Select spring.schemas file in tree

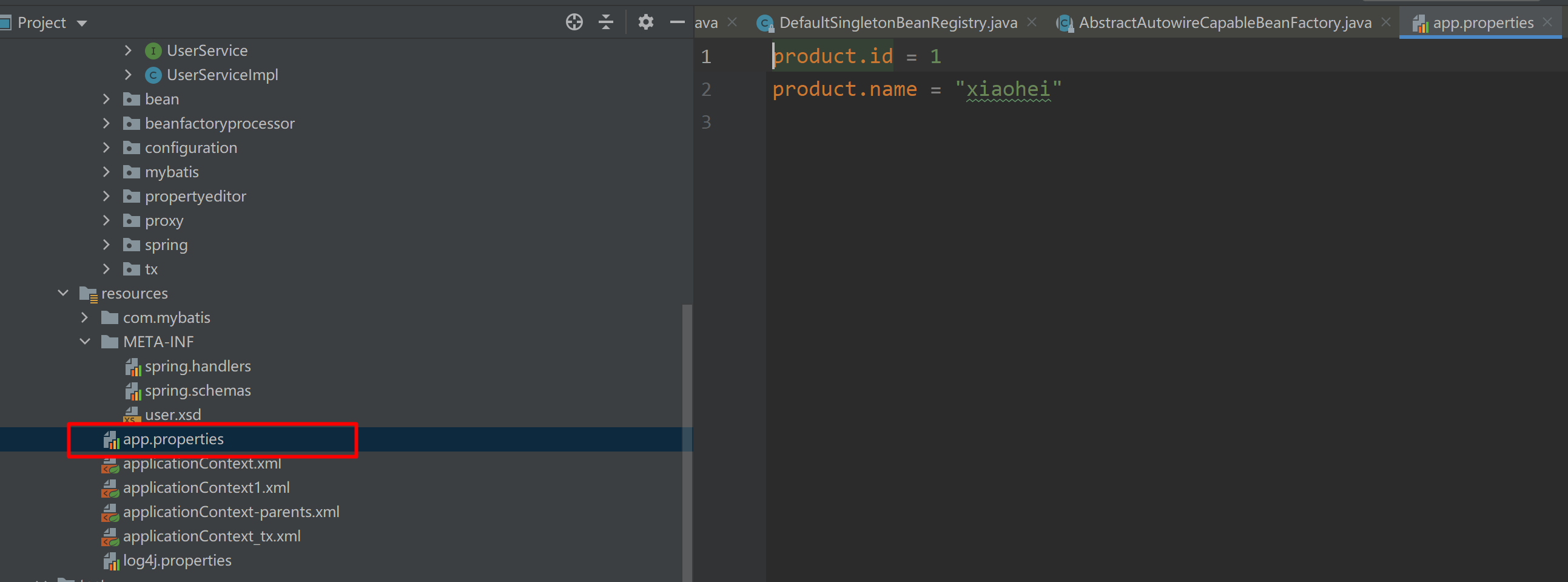tap(197, 391)
